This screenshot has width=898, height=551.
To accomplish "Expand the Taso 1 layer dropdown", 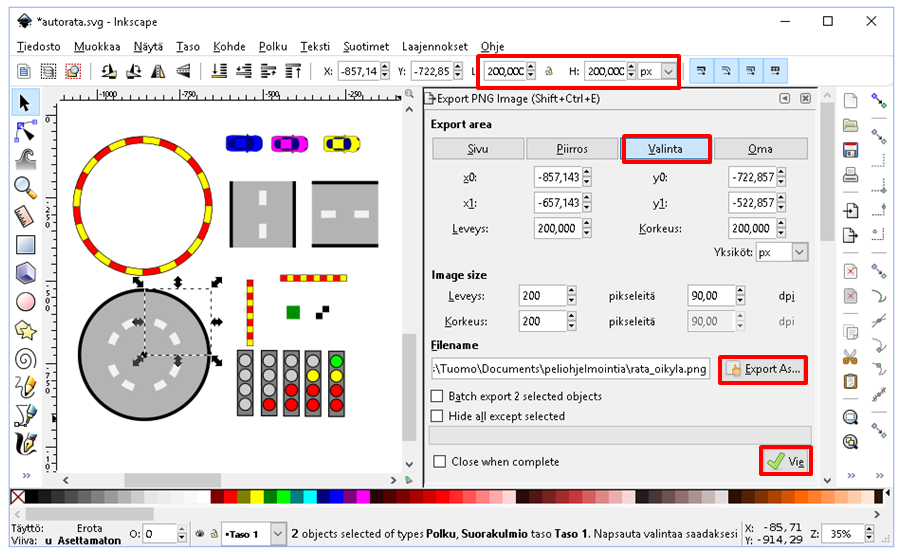I will (277, 534).
